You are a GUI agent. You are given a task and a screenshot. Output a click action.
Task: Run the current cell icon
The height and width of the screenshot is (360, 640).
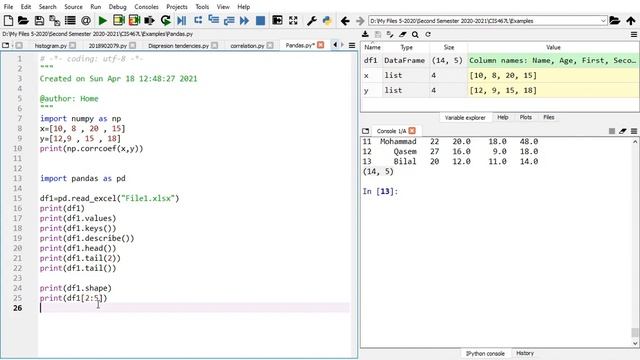(x=119, y=20)
